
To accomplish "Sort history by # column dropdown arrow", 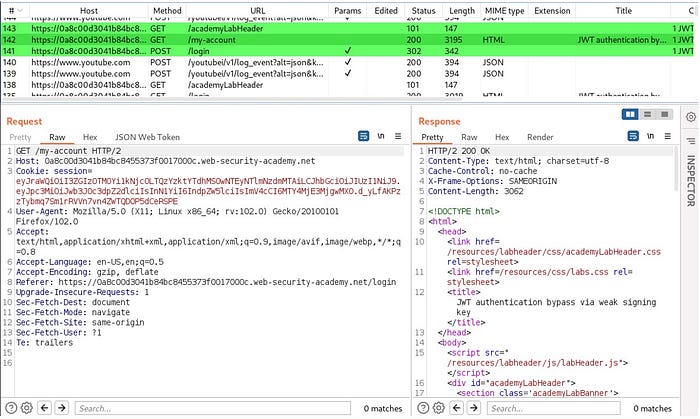I will click(20, 11).
